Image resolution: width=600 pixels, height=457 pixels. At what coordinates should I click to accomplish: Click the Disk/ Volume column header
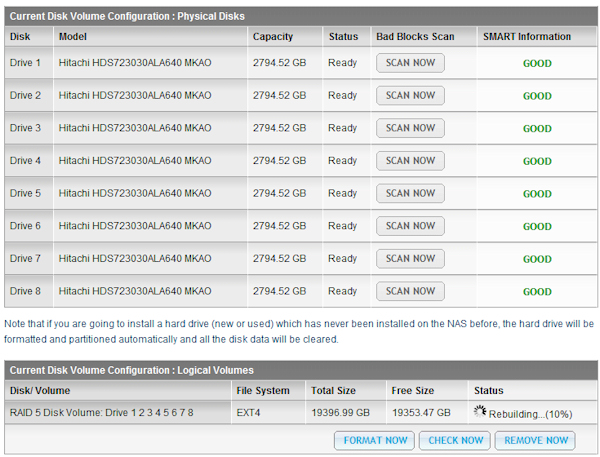pos(40,391)
